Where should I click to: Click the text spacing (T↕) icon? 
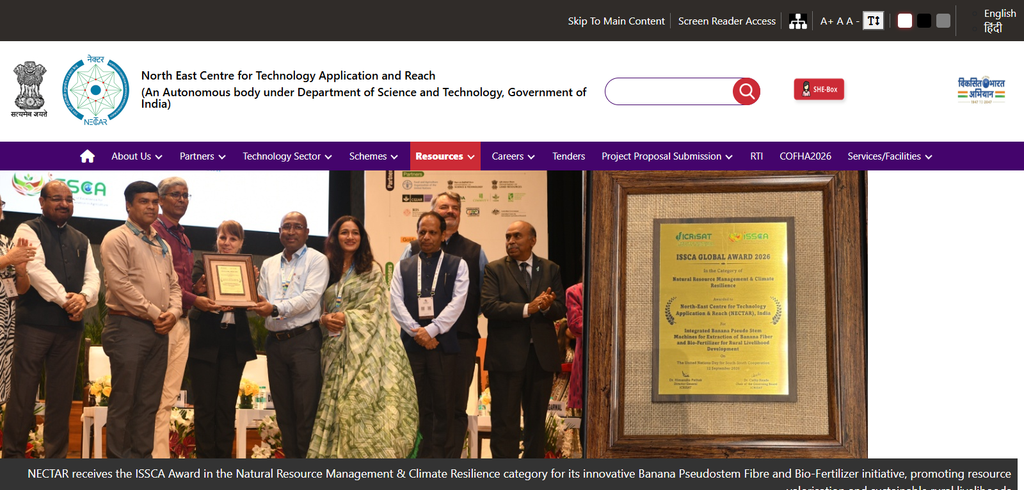point(873,21)
